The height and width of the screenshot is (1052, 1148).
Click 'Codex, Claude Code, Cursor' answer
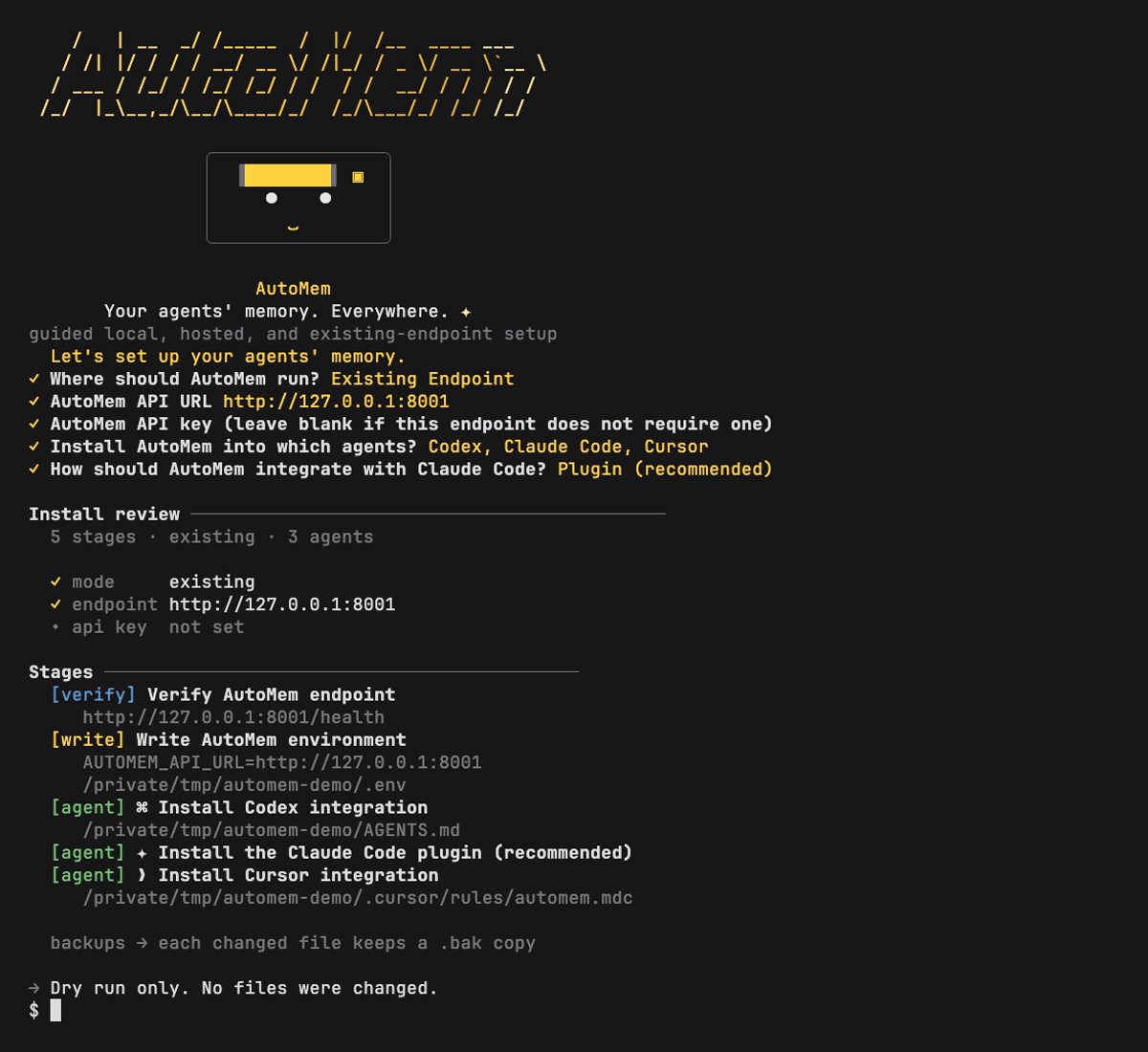[x=568, y=447]
